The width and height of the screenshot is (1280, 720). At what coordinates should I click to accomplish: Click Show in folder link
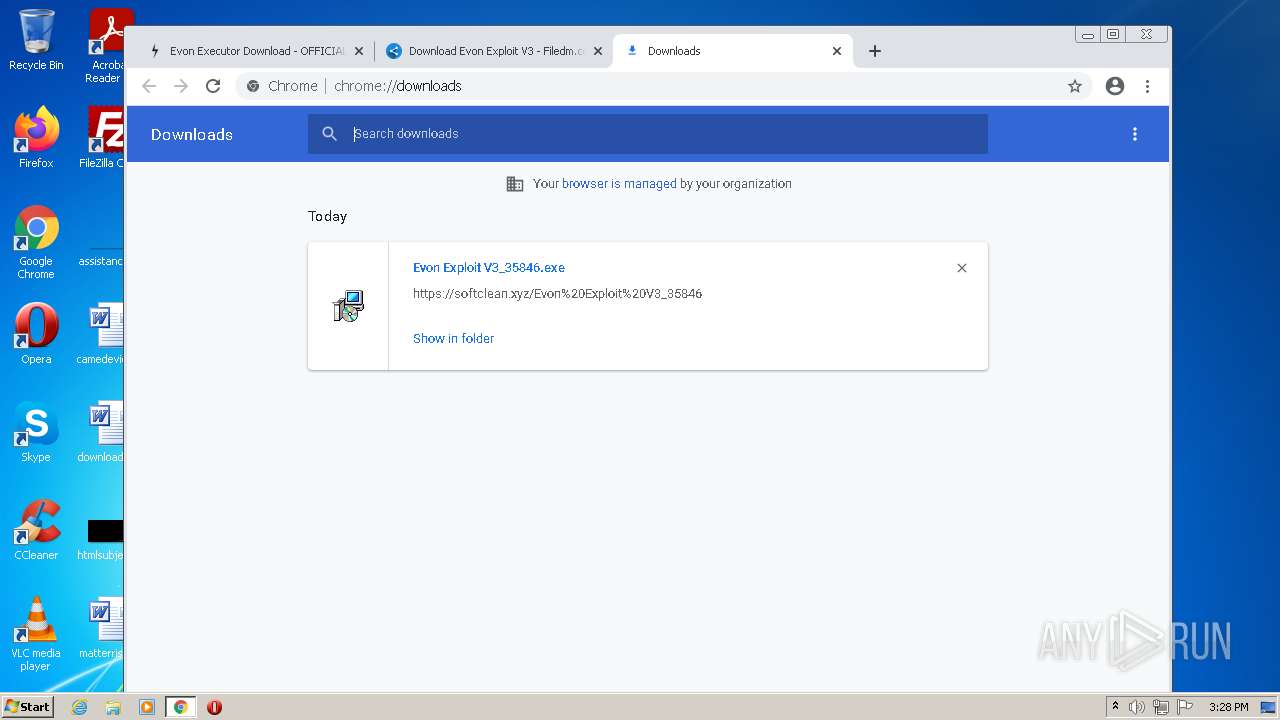pos(454,338)
